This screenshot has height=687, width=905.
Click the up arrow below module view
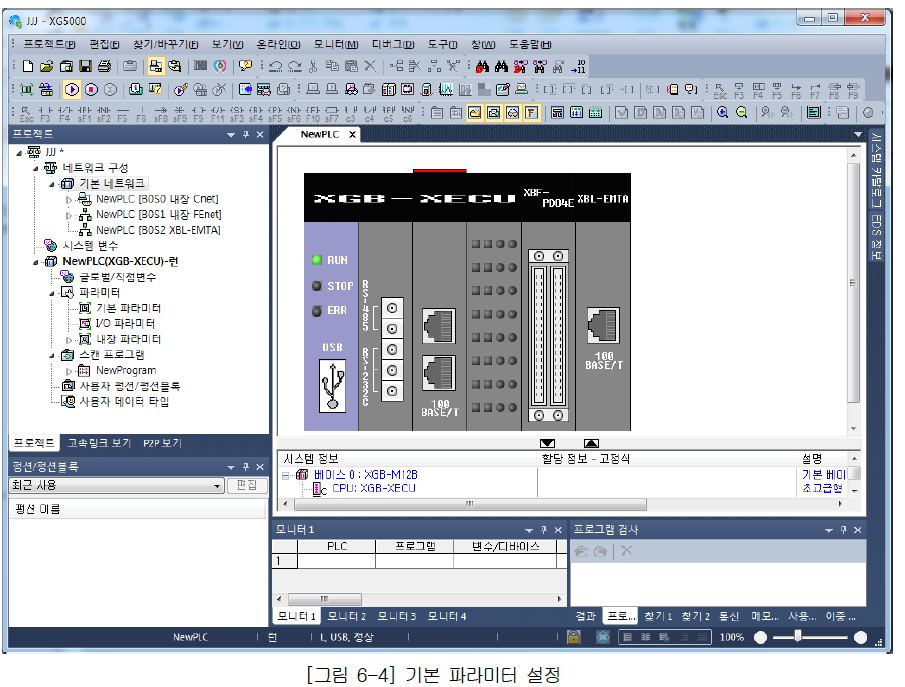(591, 443)
